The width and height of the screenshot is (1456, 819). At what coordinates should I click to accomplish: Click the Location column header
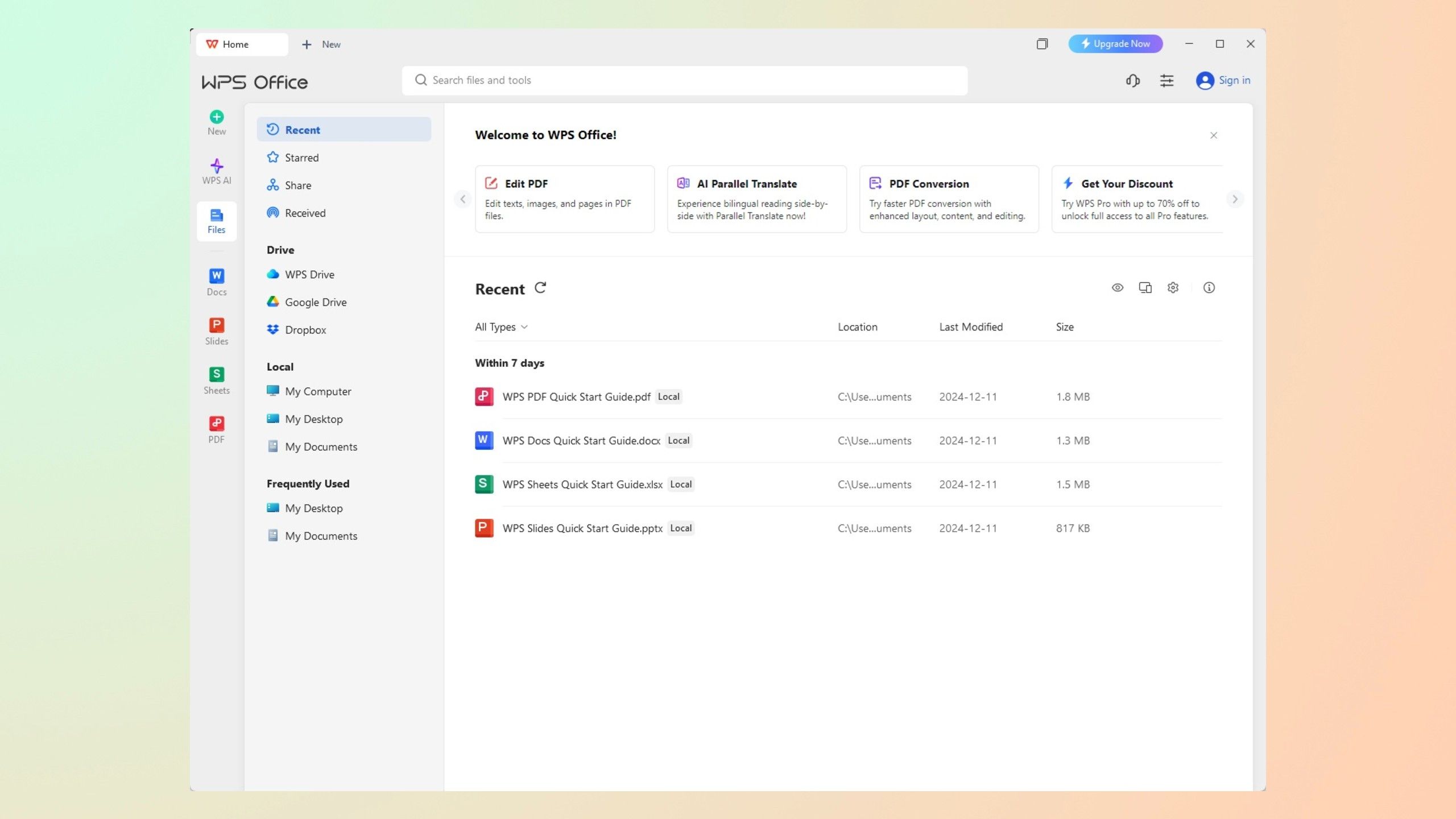857,327
